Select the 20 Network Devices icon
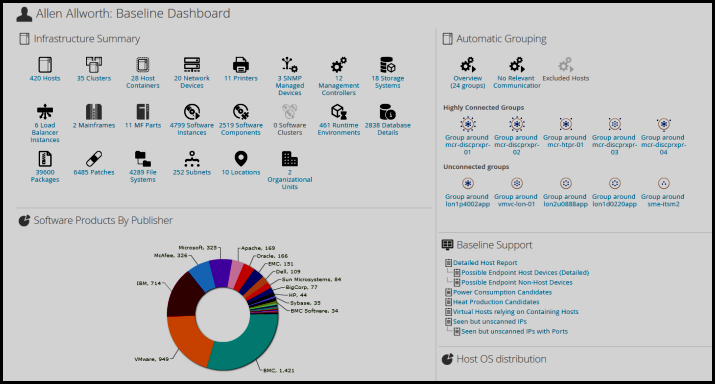The image size is (715, 384). click(192, 65)
